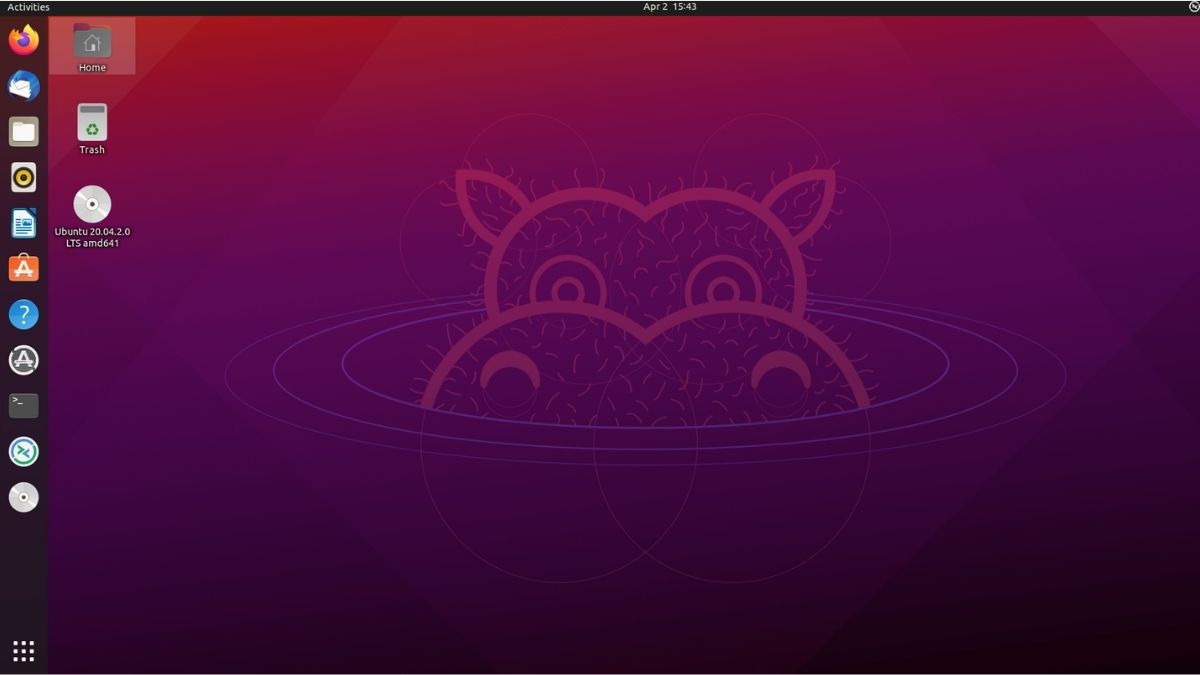The height and width of the screenshot is (675, 1200).
Task: Open Ubuntu Software center
Action: [x=23, y=268]
